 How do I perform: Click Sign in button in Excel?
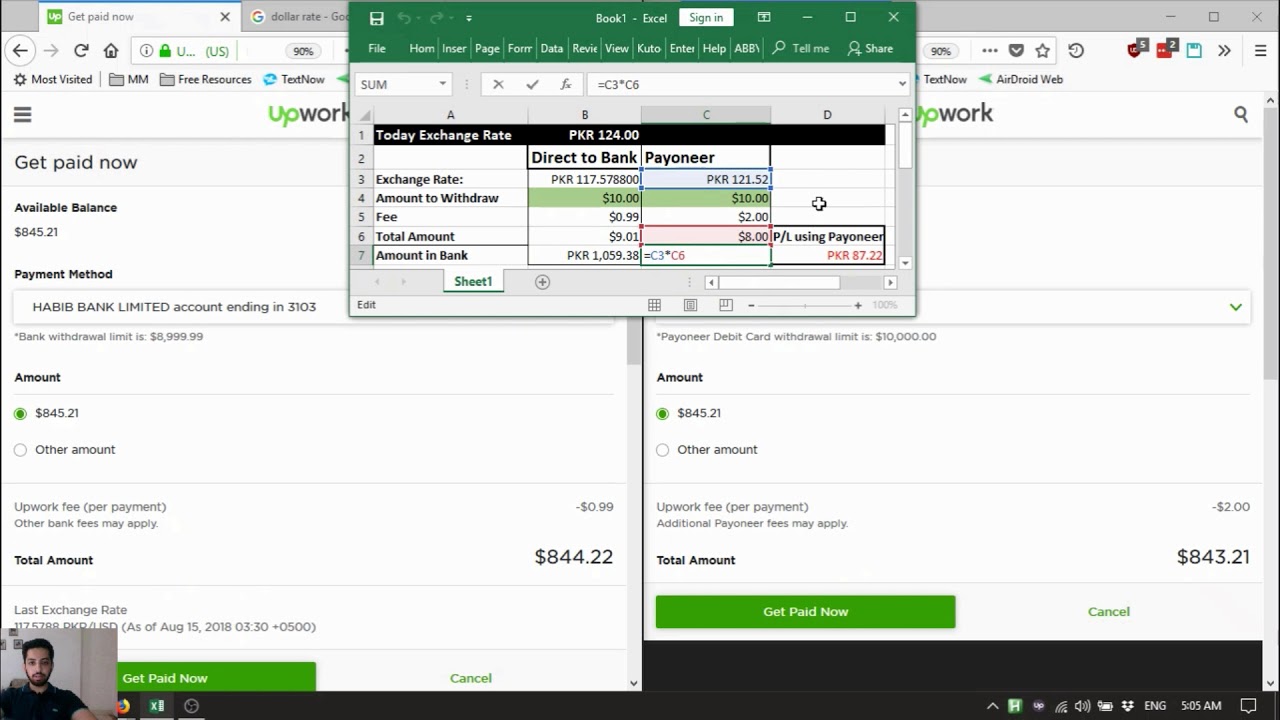(705, 17)
